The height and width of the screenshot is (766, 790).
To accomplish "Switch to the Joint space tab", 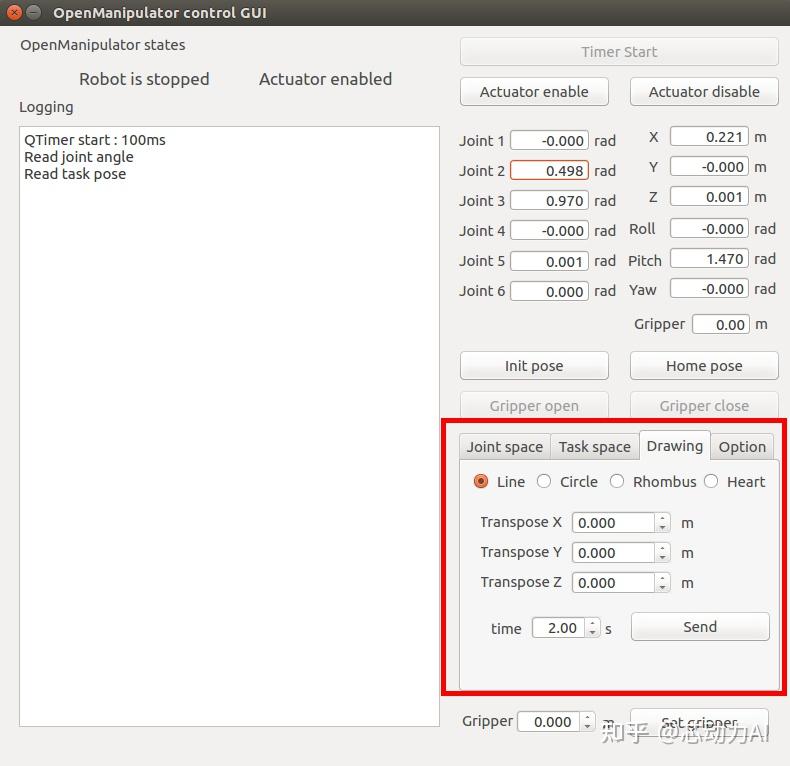I will [504, 447].
